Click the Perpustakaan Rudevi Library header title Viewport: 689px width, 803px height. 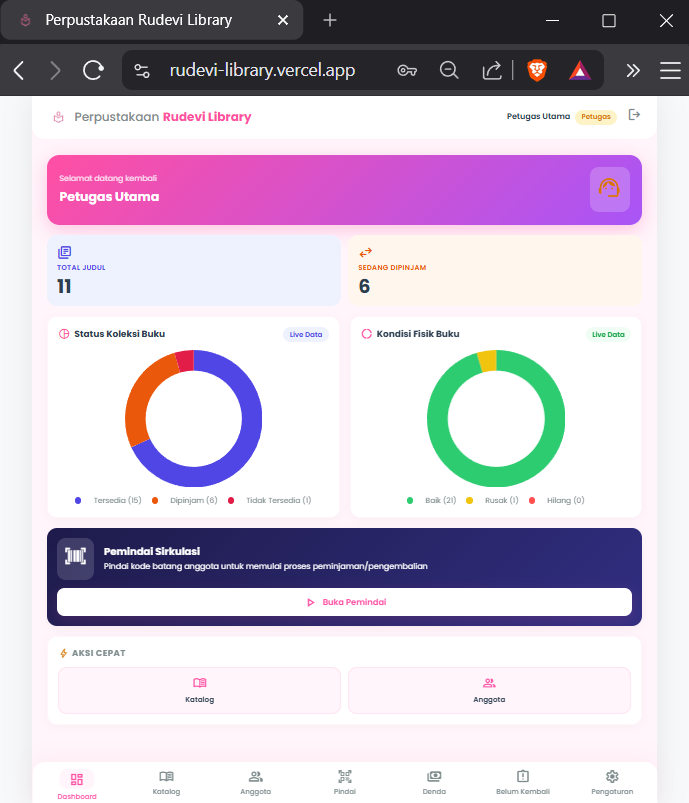(162, 117)
